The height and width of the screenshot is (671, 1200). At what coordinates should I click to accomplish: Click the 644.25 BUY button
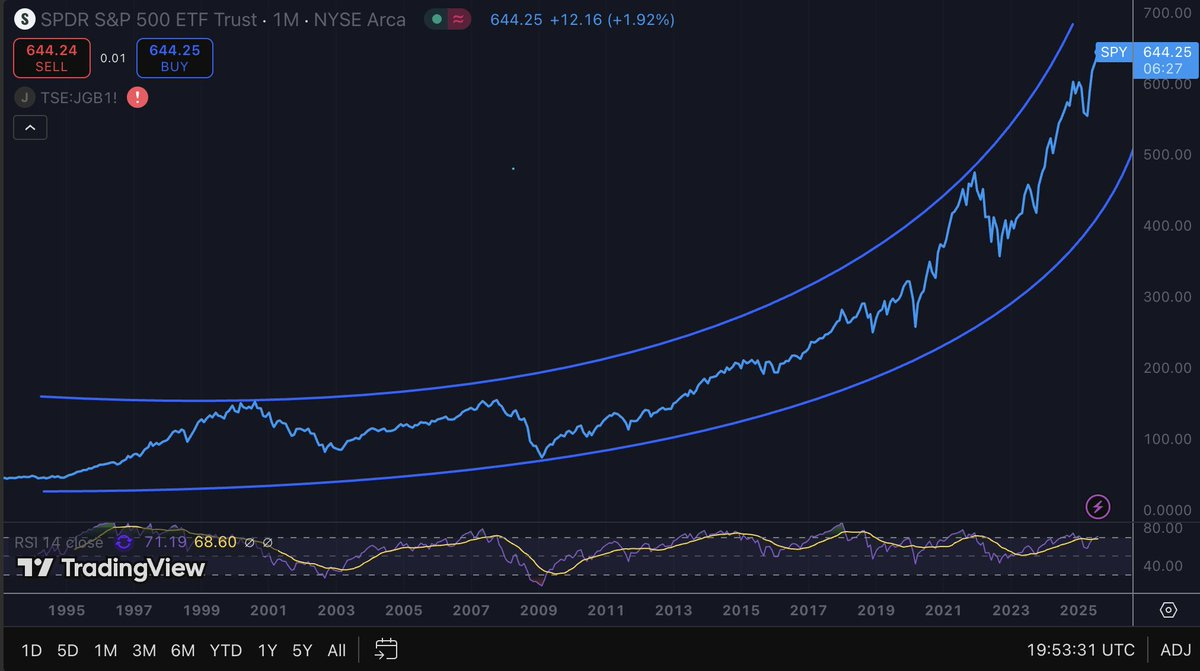point(174,56)
